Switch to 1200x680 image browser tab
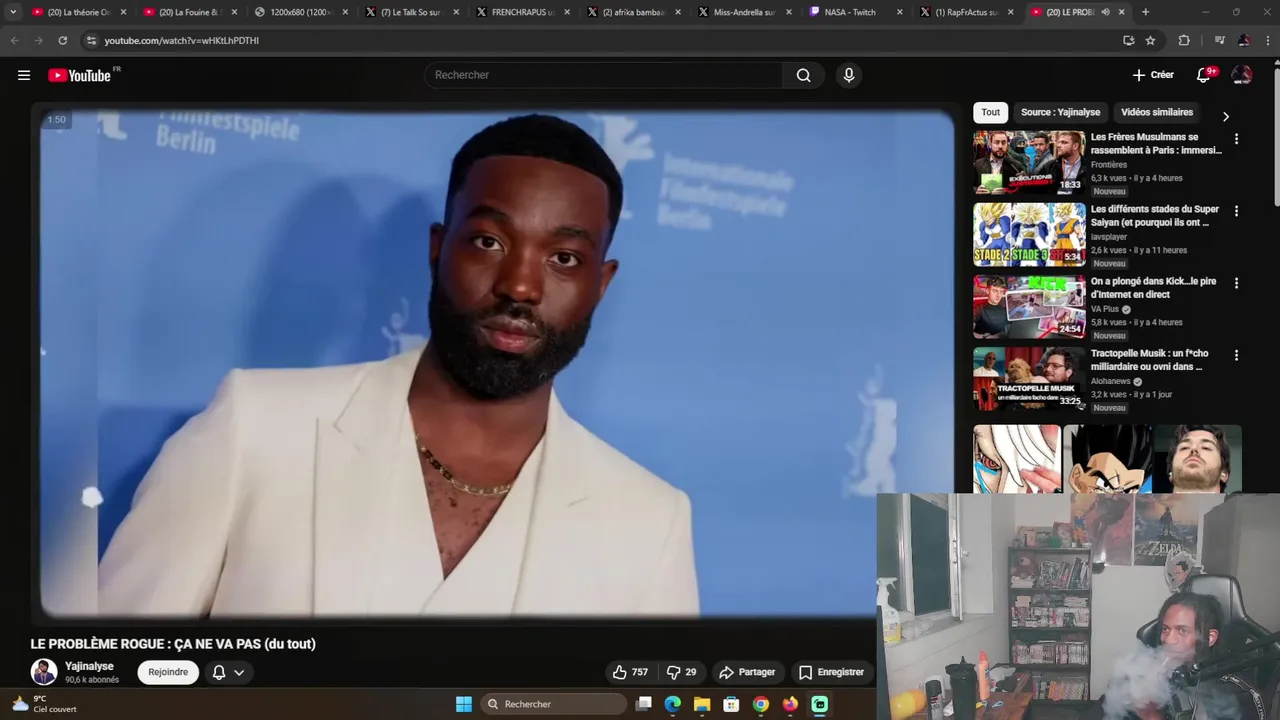Viewport: 1280px width, 720px height. pyautogui.click(x=302, y=12)
